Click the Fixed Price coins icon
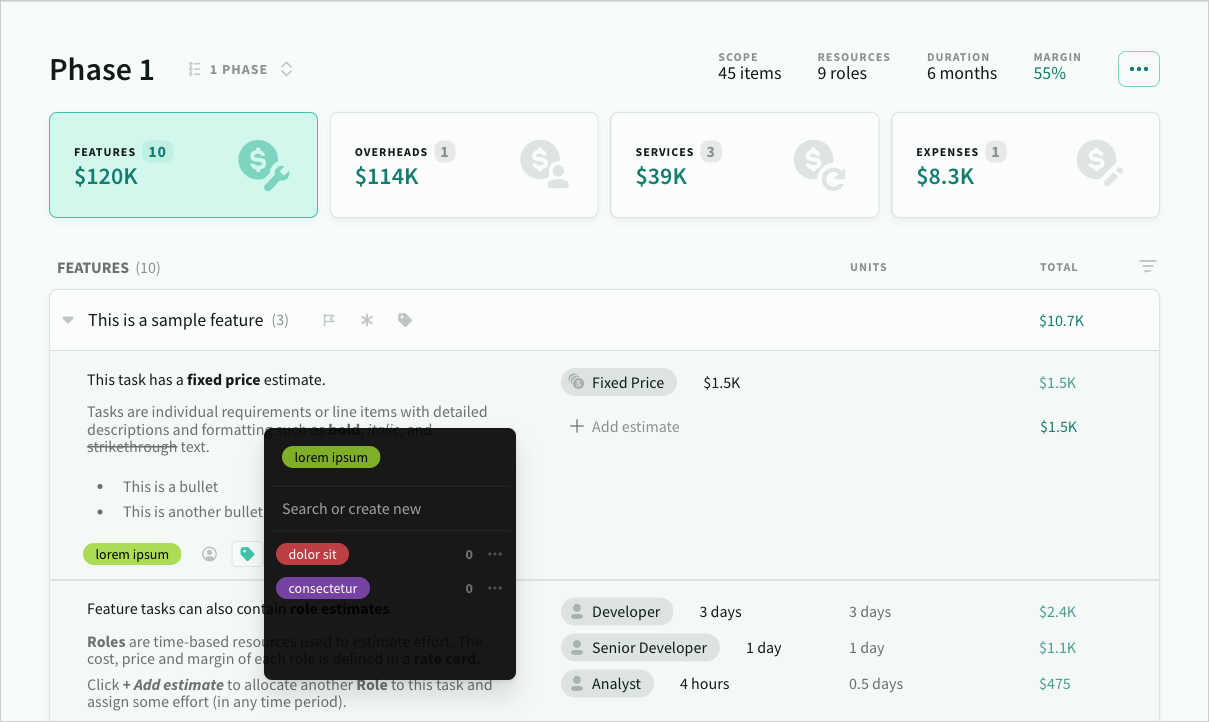Screen dimensions: 1209x722 [x=576, y=382]
